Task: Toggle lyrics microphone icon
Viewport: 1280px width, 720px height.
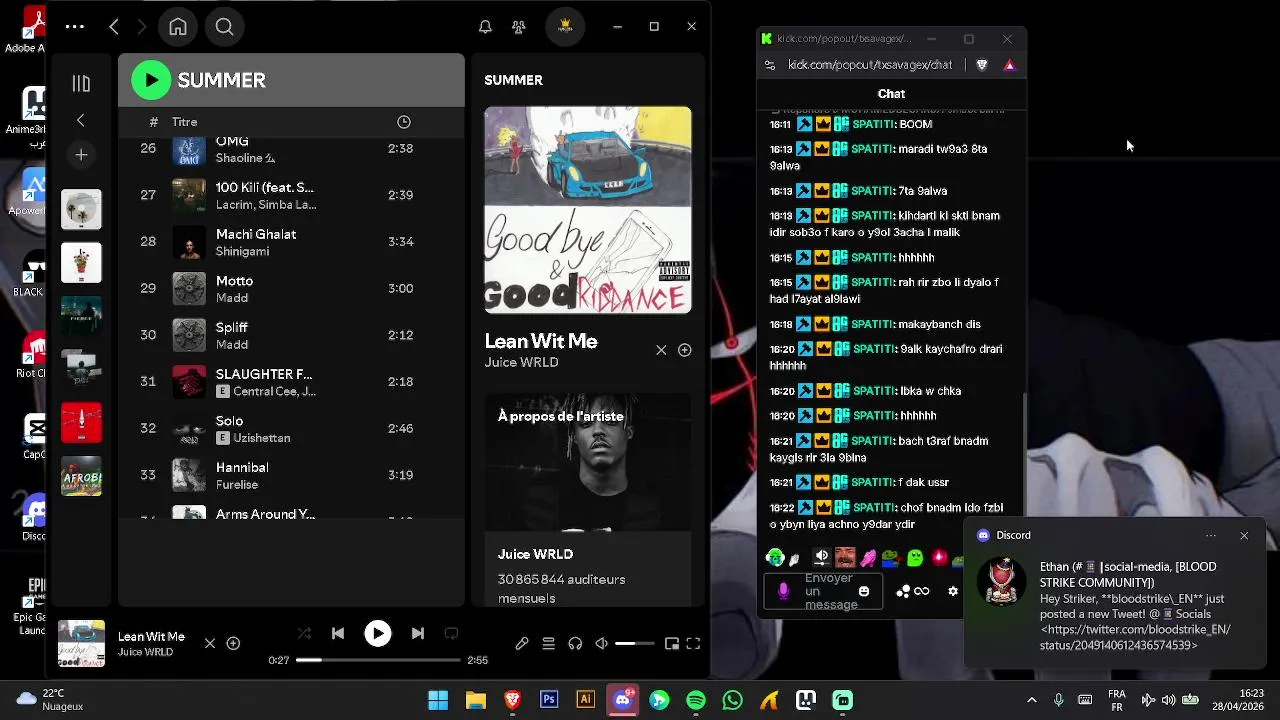Action: tap(522, 644)
